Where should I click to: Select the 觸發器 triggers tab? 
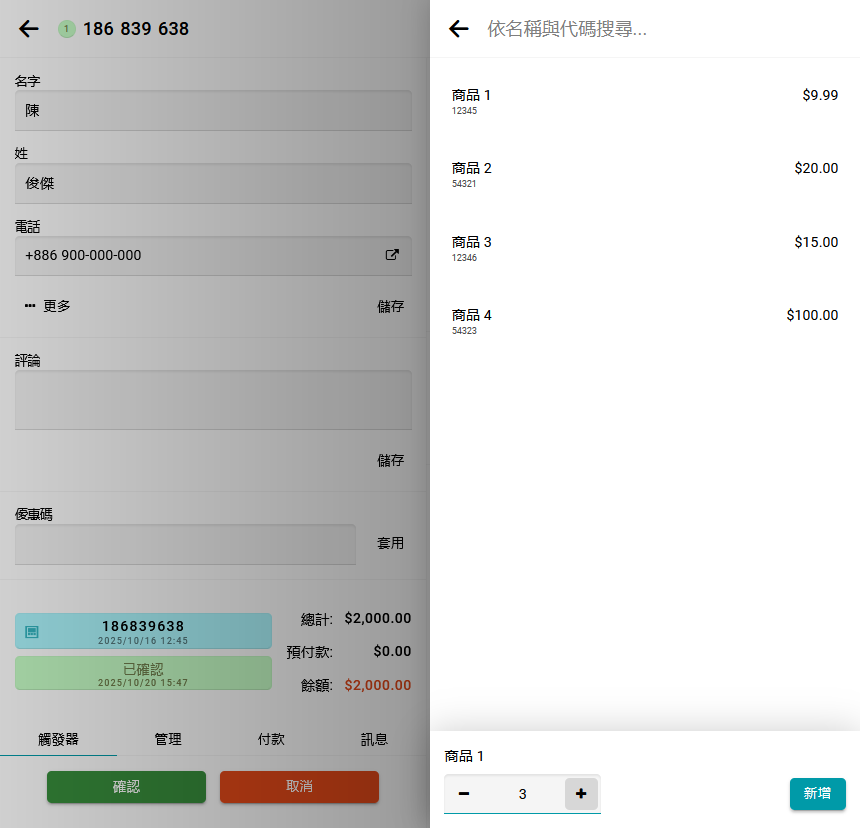tap(58, 739)
